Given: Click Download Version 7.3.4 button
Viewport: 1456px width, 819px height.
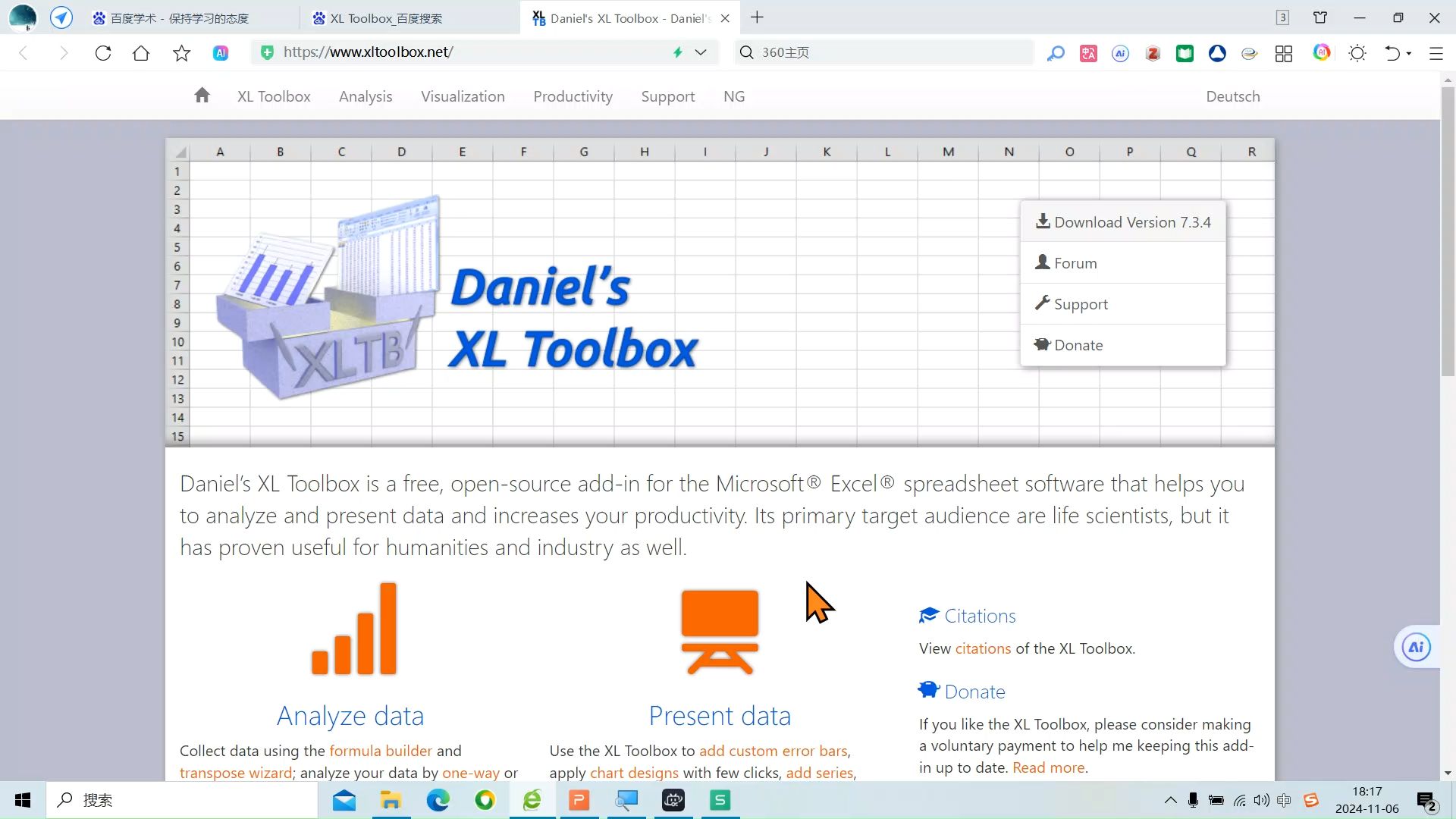Looking at the screenshot, I should (1123, 221).
